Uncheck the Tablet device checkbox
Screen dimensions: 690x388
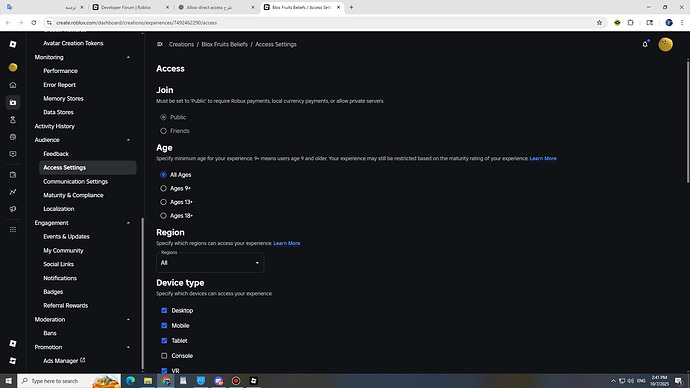[164, 340]
